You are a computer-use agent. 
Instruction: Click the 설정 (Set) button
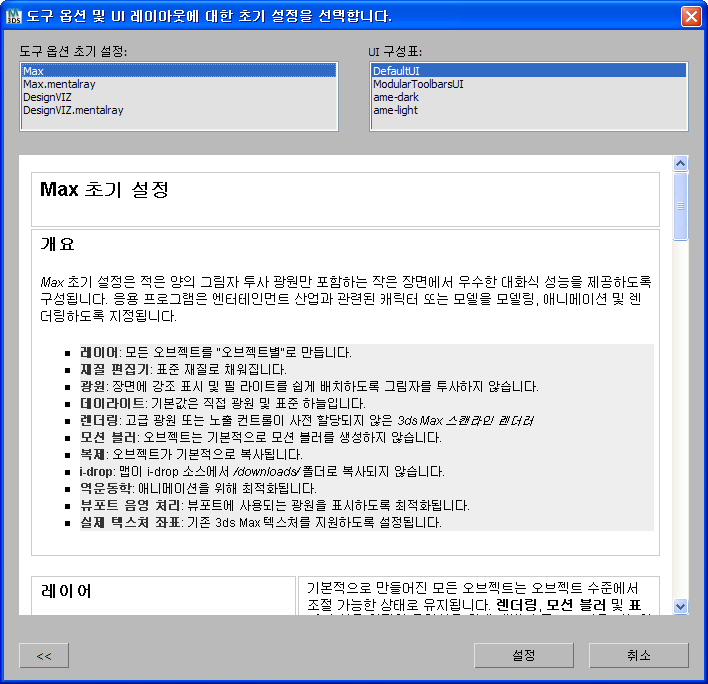(524, 655)
